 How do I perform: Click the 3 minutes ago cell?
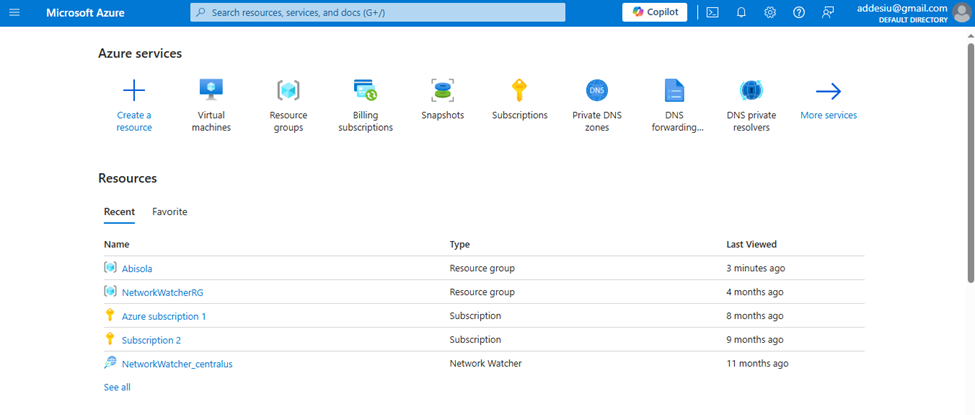[x=756, y=268]
